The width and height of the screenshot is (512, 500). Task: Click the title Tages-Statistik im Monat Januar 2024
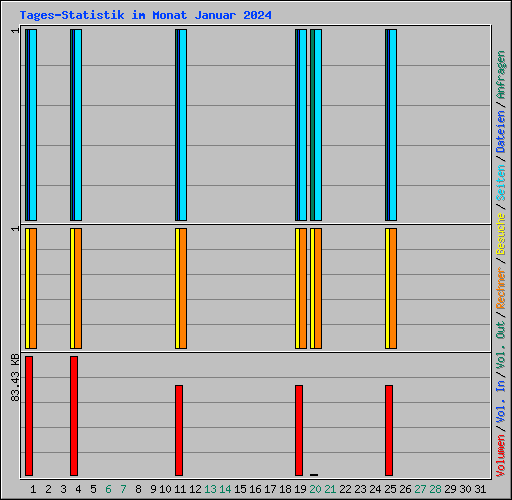click(145, 15)
